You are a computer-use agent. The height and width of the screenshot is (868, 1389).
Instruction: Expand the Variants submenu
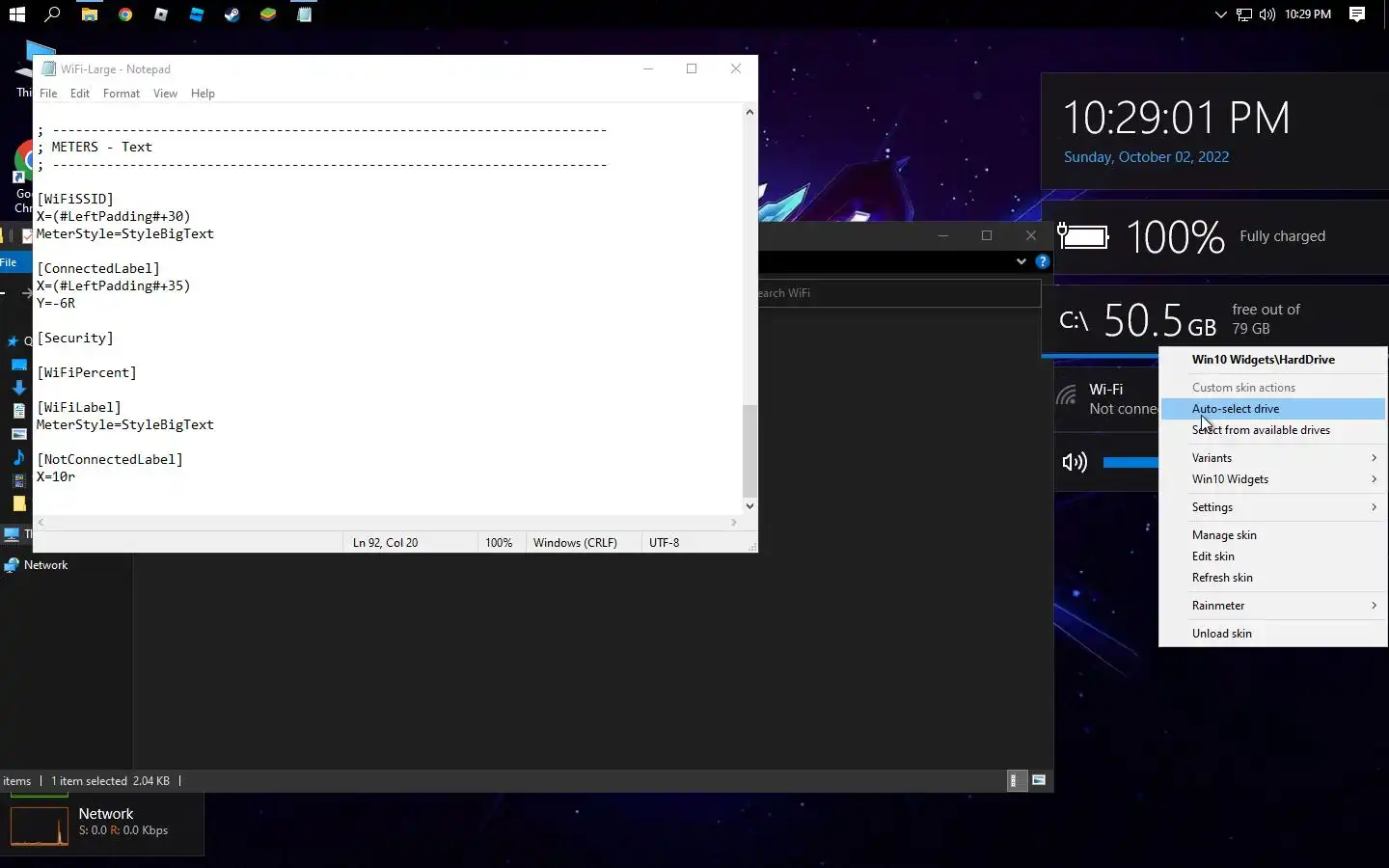(x=1273, y=458)
